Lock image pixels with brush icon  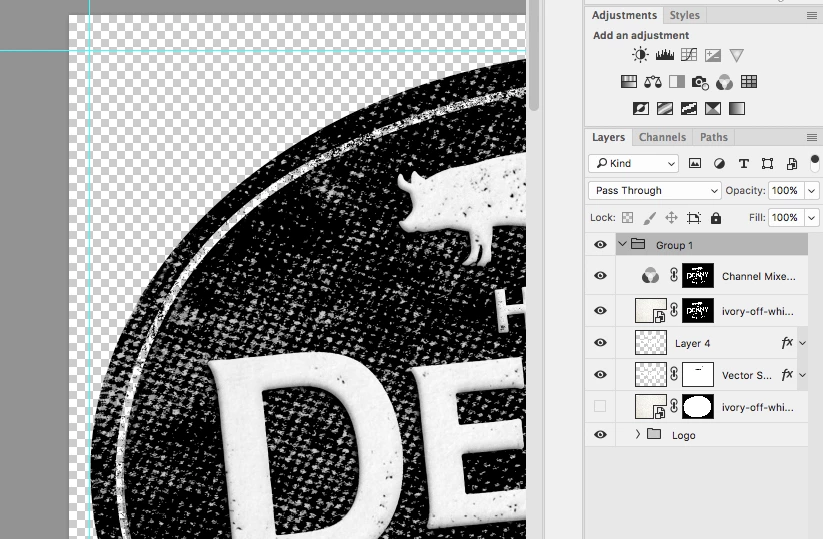pyautogui.click(x=650, y=217)
